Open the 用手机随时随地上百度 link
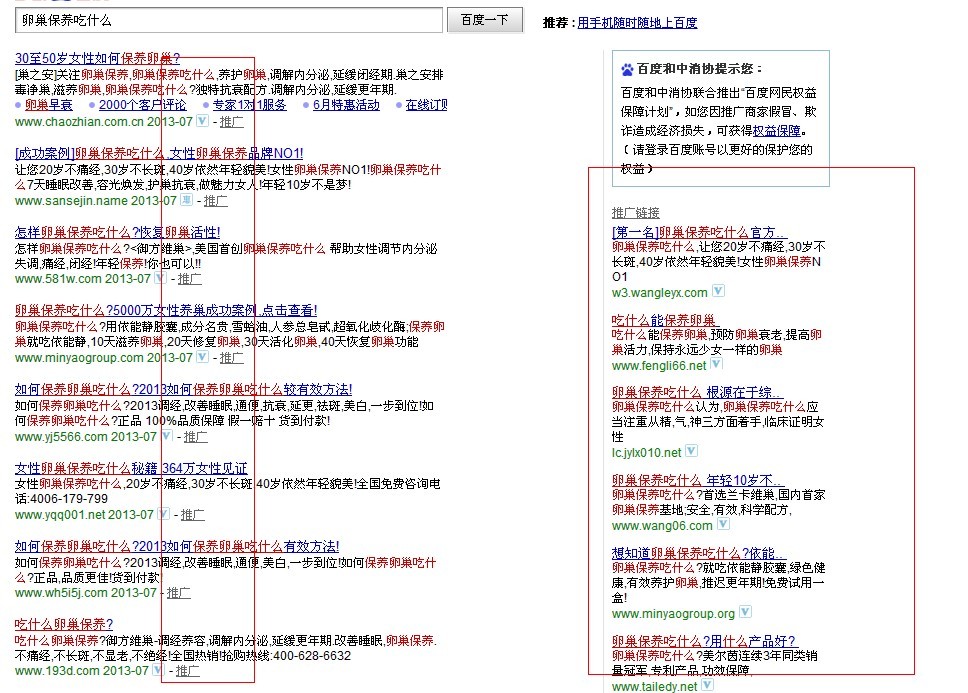The width and height of the screenshot is (968, 693). 637,23
